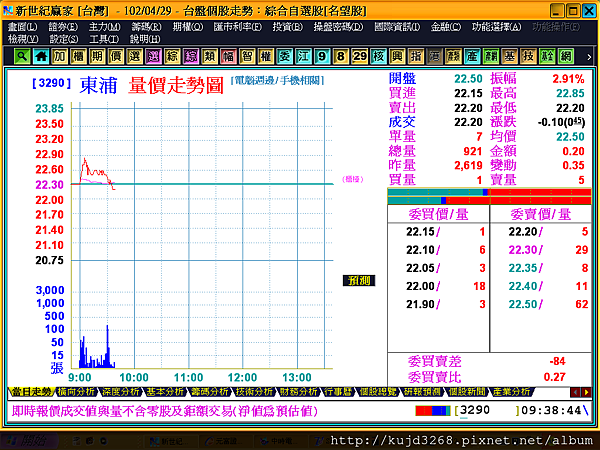This screenshot has width=600, height=450.
Task: Open the 價 (price) toolbar icon
Action: click(116, 57)
